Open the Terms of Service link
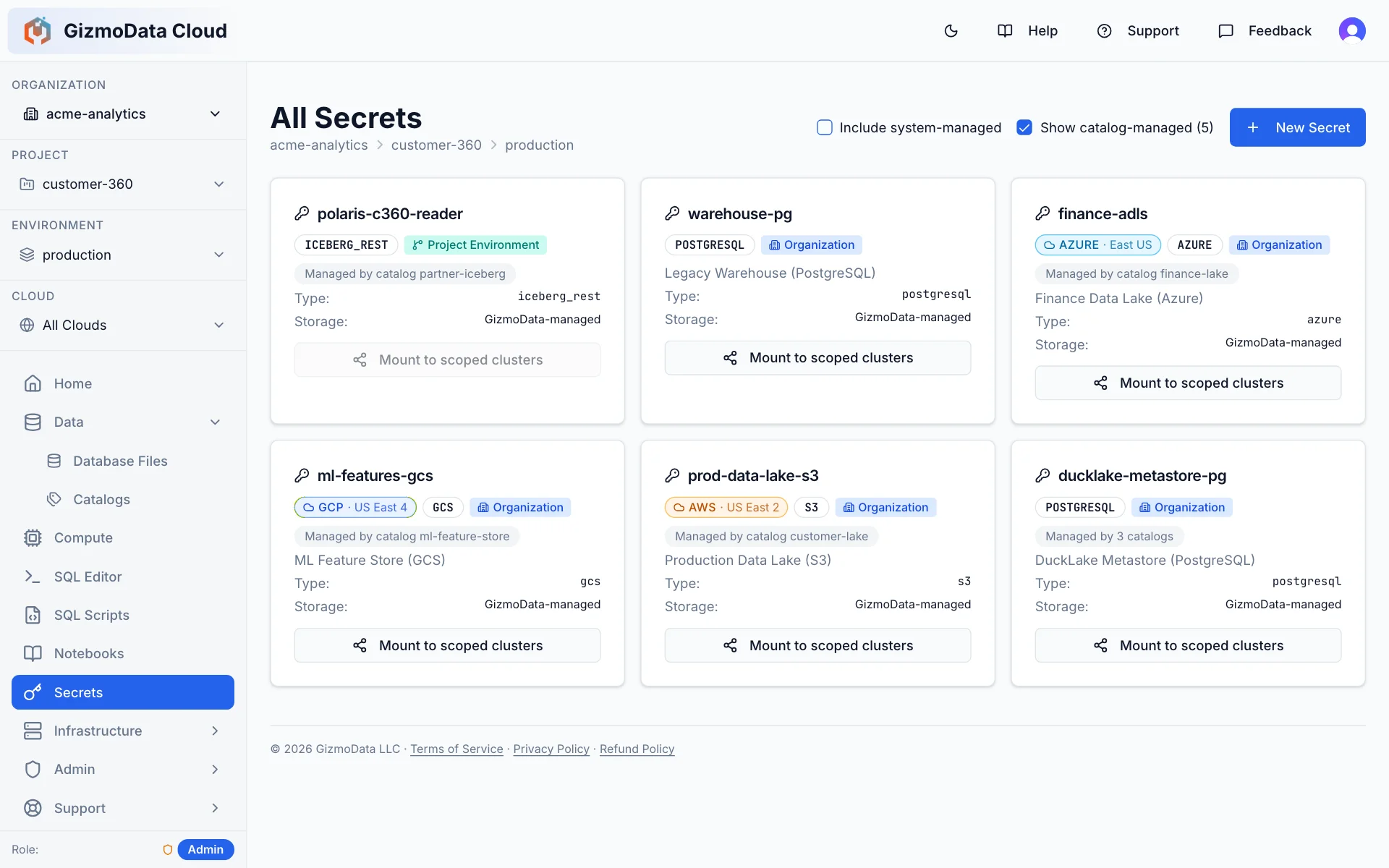The width and height of the screenshot is (1389, 868). (x=456, y=749)
